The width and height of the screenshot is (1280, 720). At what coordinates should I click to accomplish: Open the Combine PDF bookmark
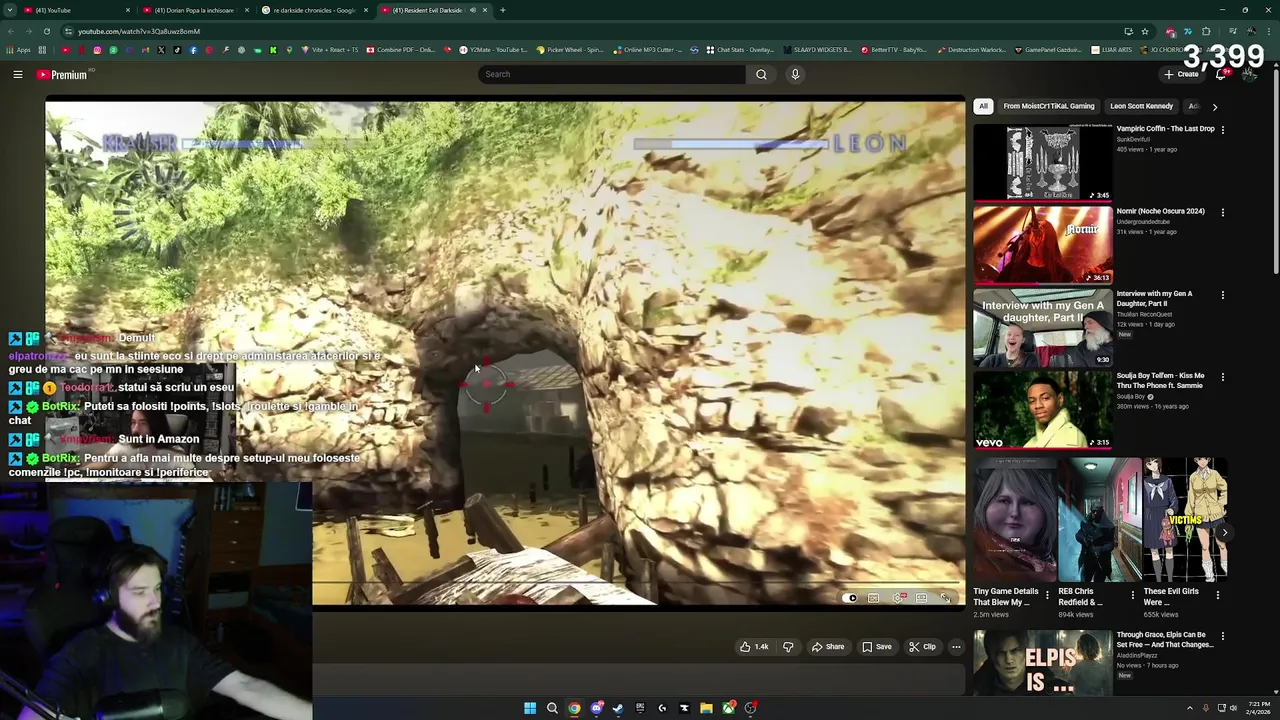tap(400, 50)
